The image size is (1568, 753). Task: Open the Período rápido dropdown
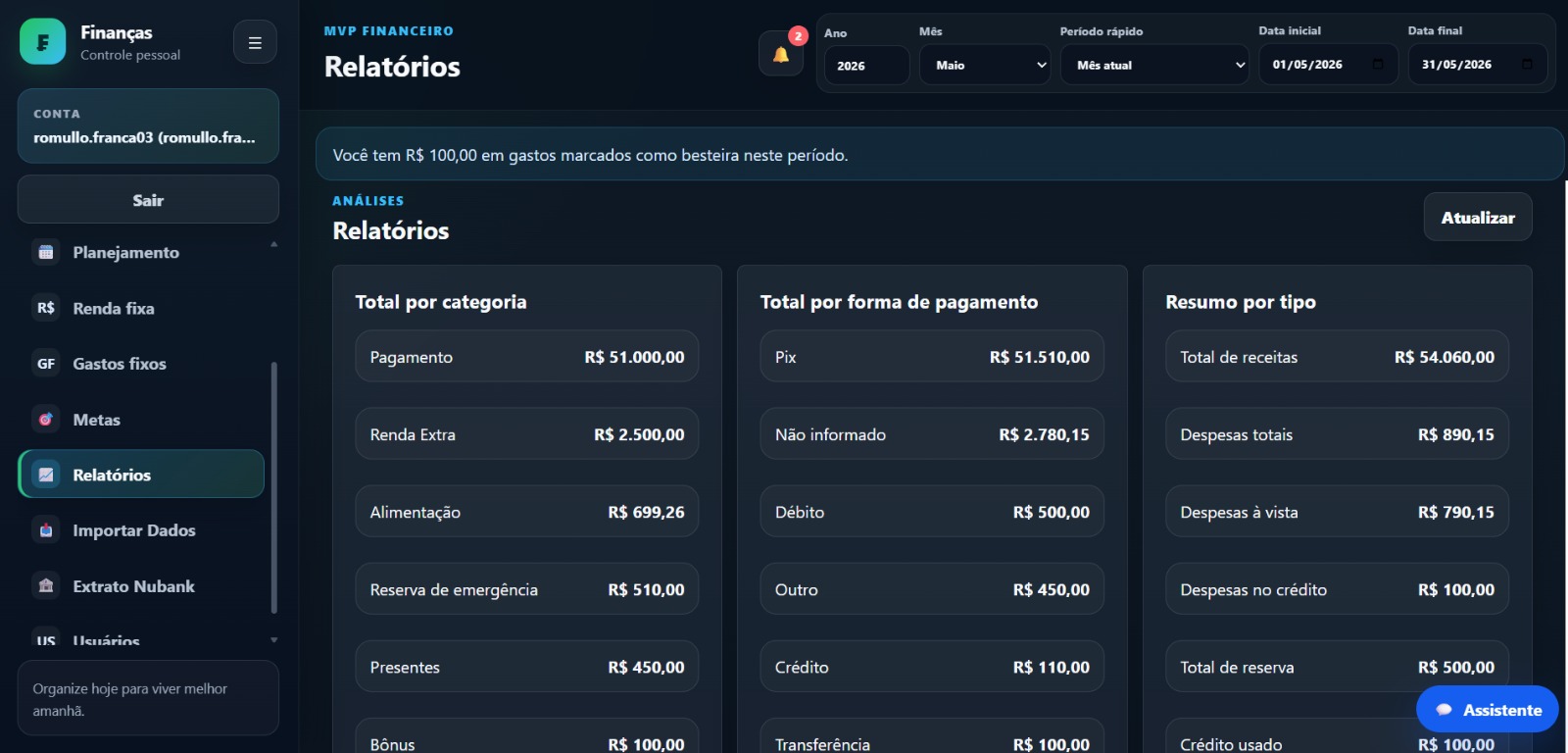[x=1154, y=65]
